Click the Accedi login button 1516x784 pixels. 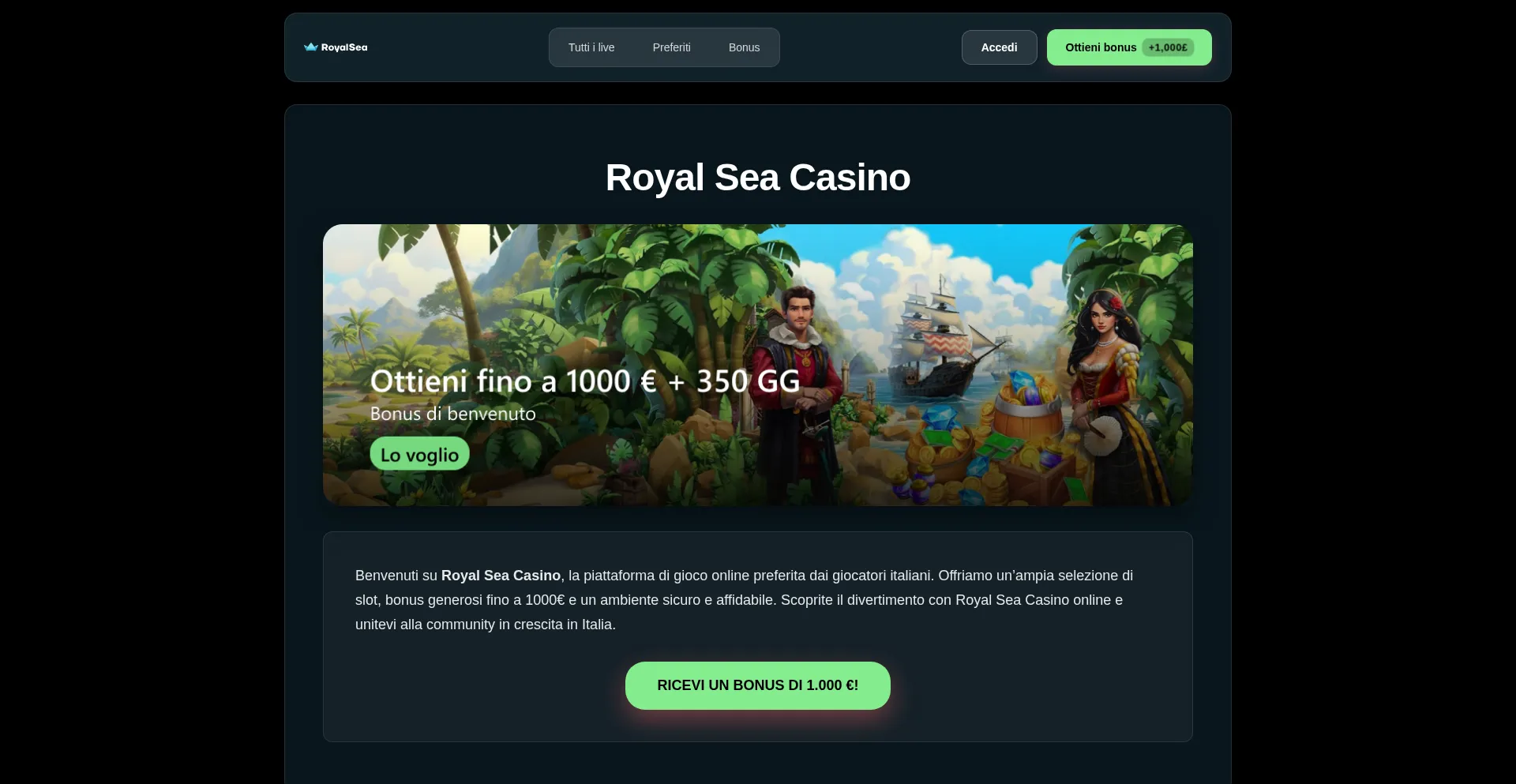999,47
